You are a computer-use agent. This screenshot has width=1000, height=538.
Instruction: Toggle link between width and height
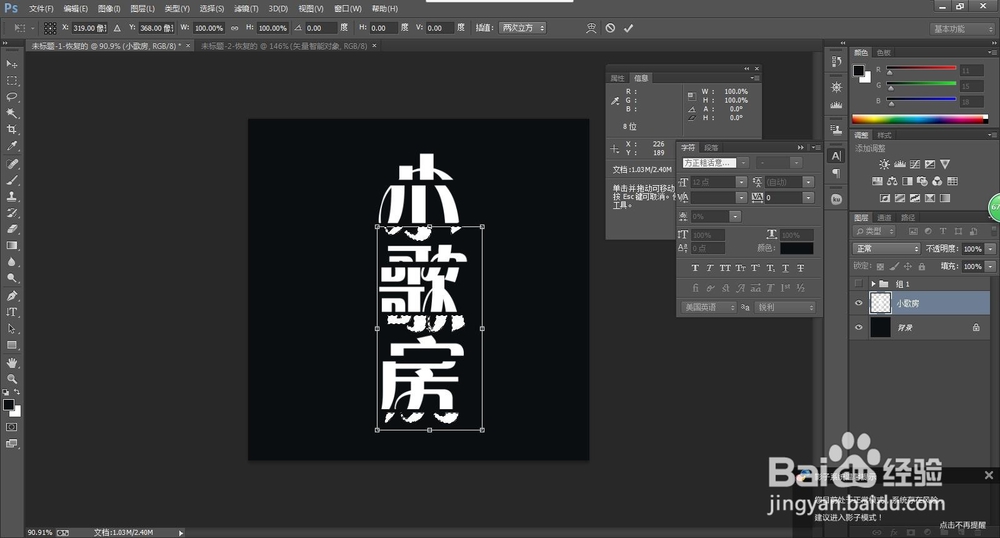pyautogui.click(x=235, y=28)
